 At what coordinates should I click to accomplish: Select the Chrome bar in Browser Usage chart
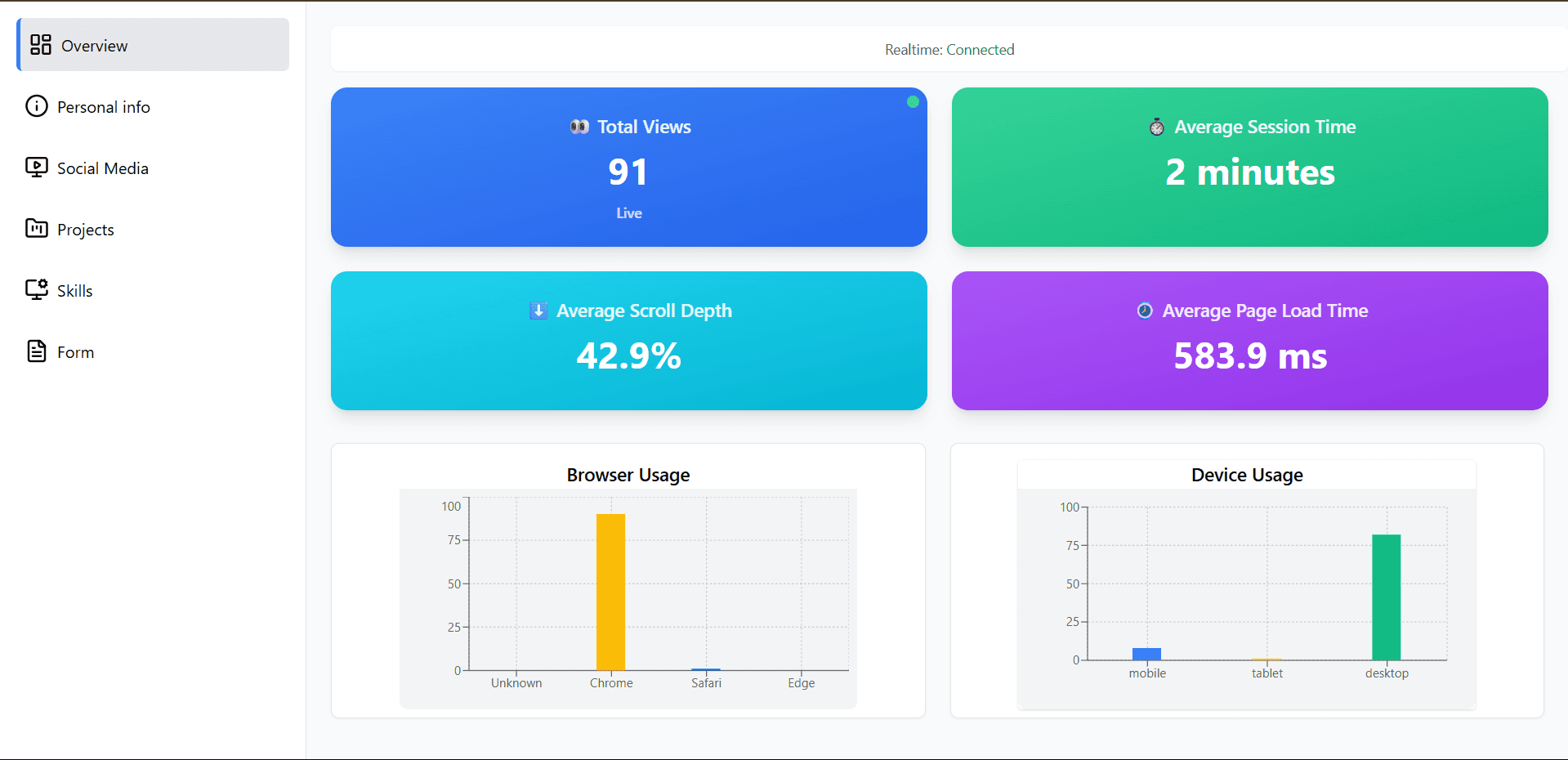(611, 588)
